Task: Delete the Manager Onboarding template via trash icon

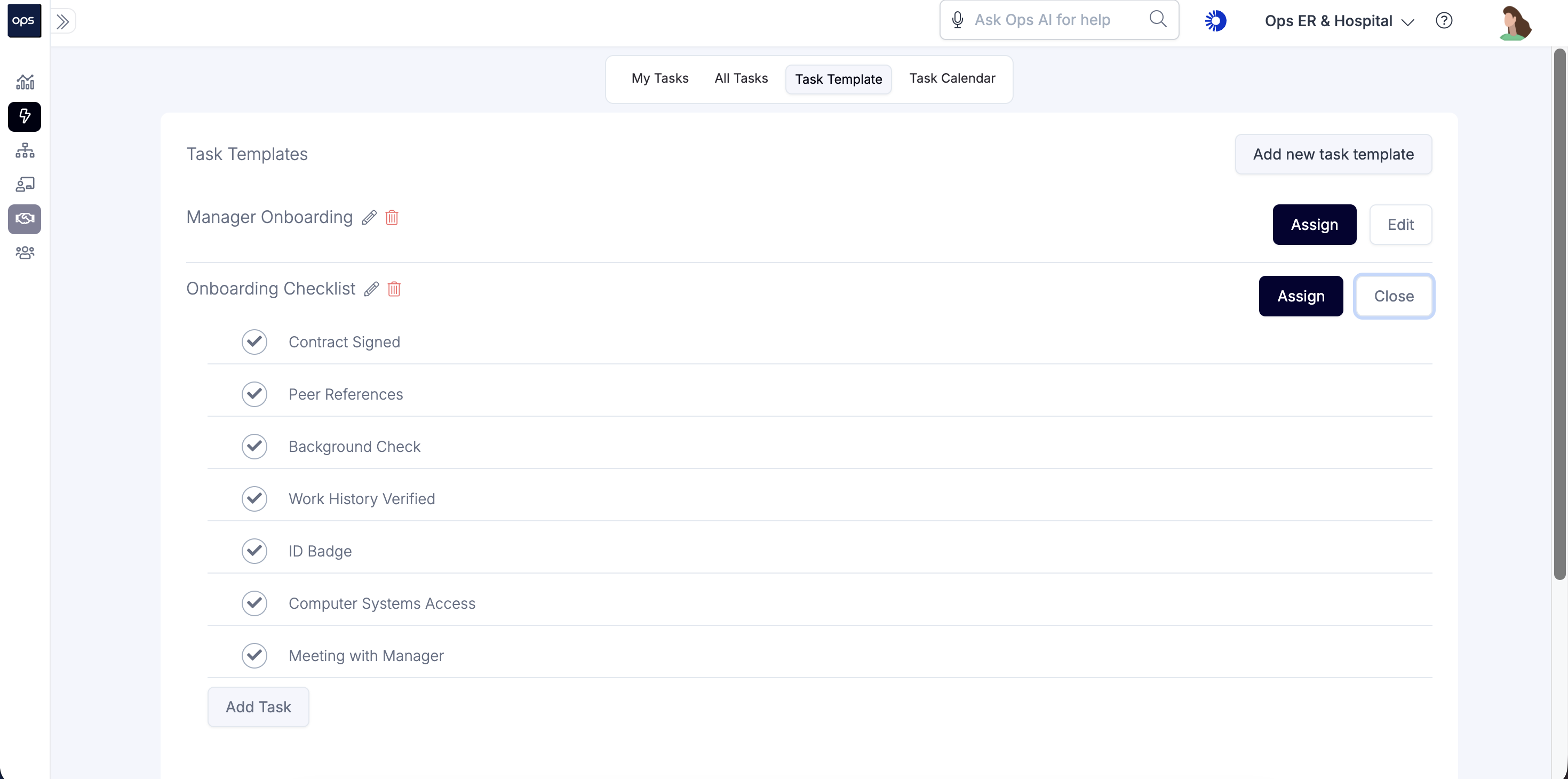Action: tap(392, 217)
